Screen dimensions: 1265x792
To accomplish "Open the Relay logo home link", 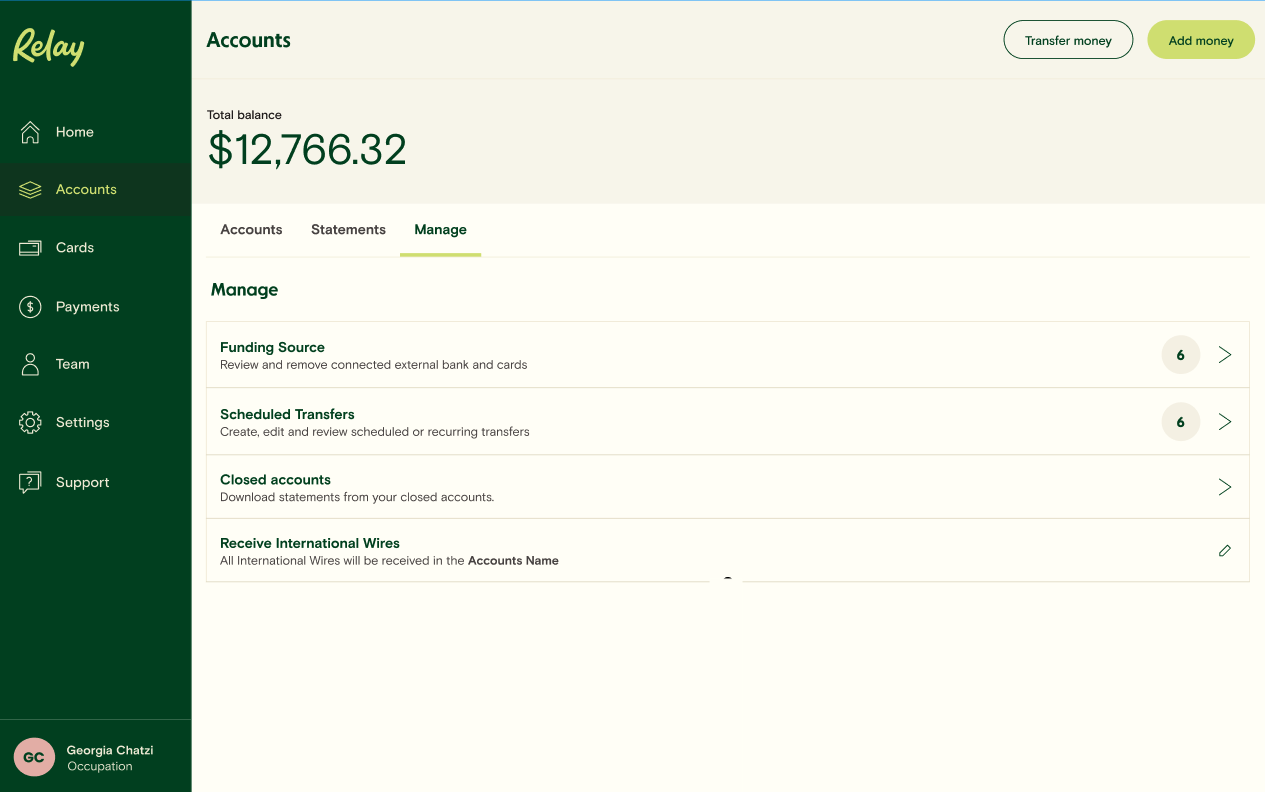I will (x=48, y=47).
